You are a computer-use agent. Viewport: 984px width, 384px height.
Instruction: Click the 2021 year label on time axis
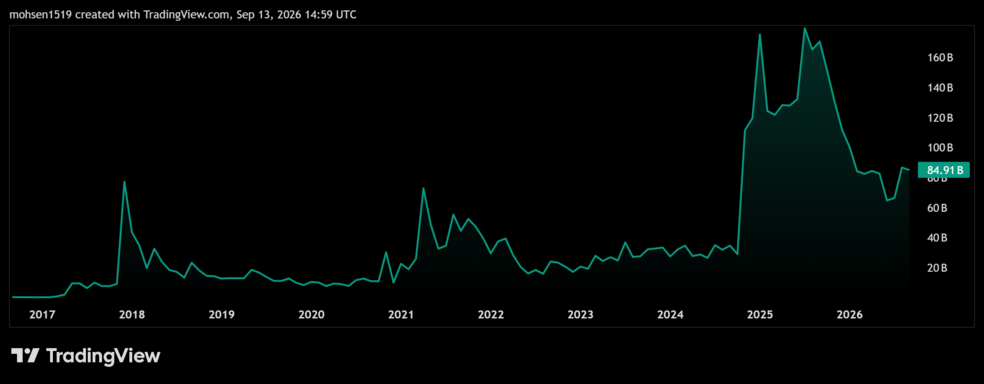(x=401, y=314)
